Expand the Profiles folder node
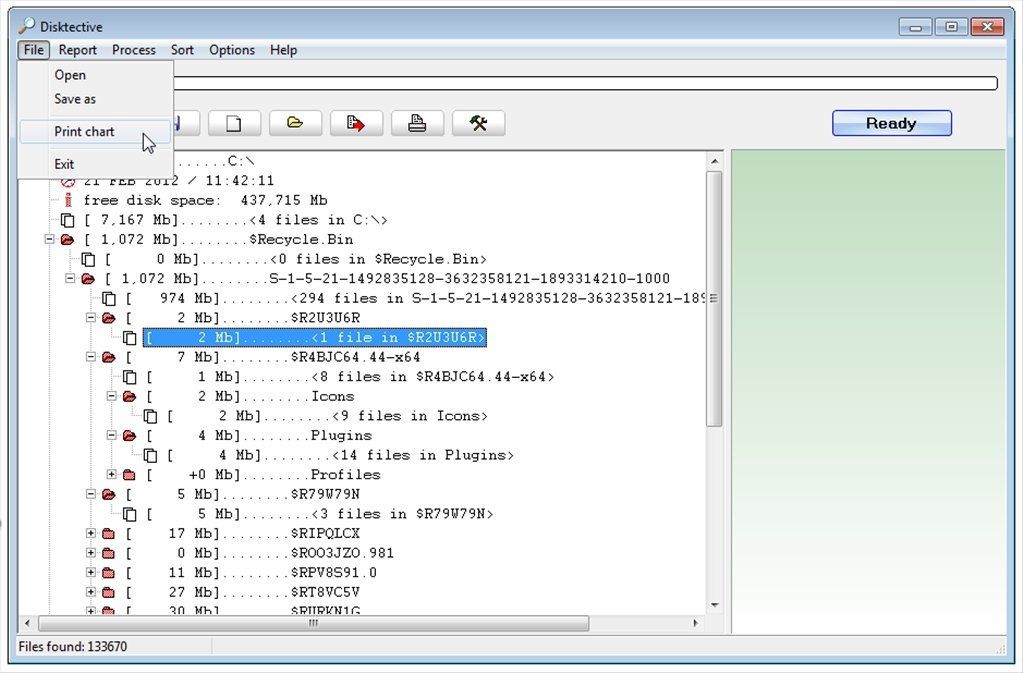This screenshot has height=673, width=1023. pos(112,474)
